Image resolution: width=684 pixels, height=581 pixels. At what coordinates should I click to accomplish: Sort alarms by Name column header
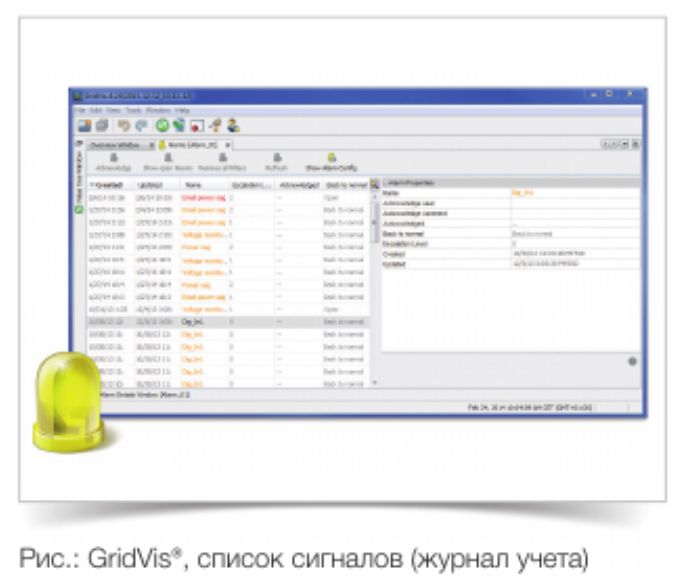coord(193,185)
